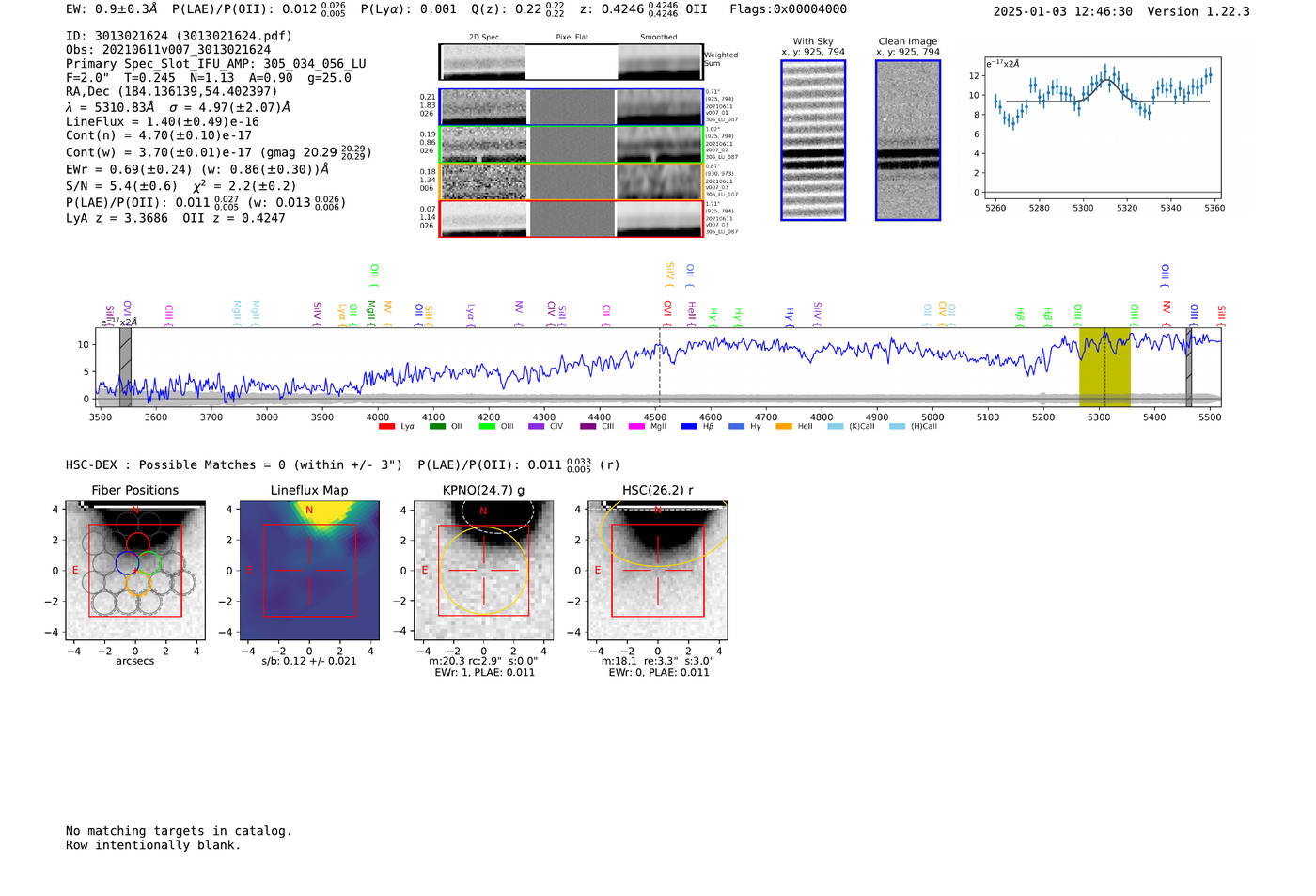This screenshot has height=896, width=1316.
Task: Click the 'Obs: 20210611v007_3013021624' line
Action: point(168,50)
